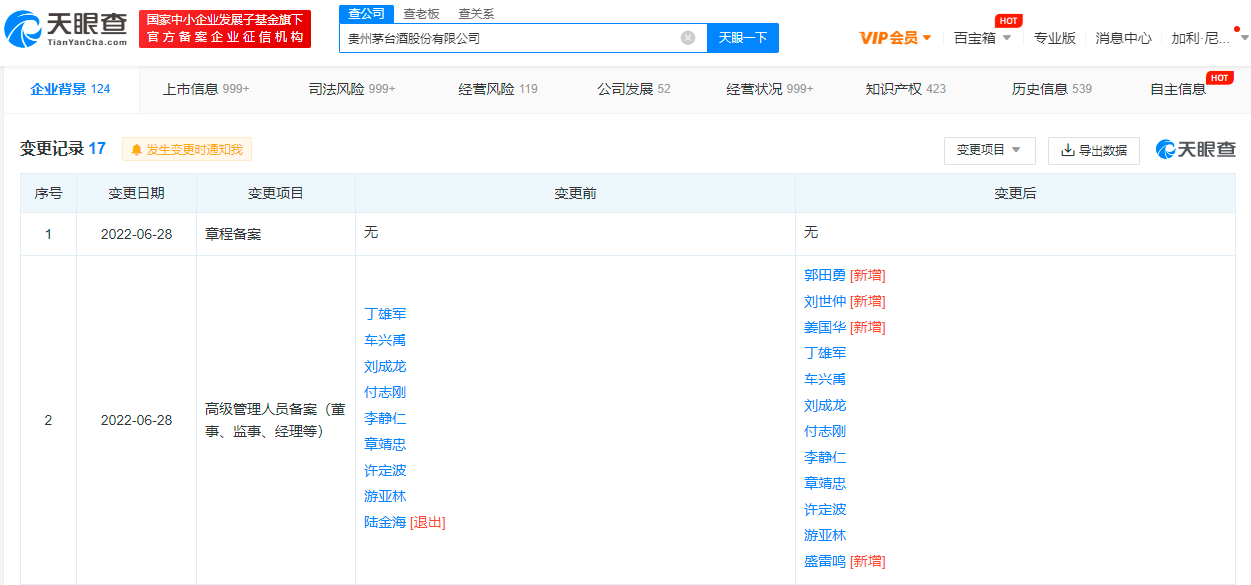Click 发生变更时通知我 button
1251x585 pixels.
[x=187, y=150]
